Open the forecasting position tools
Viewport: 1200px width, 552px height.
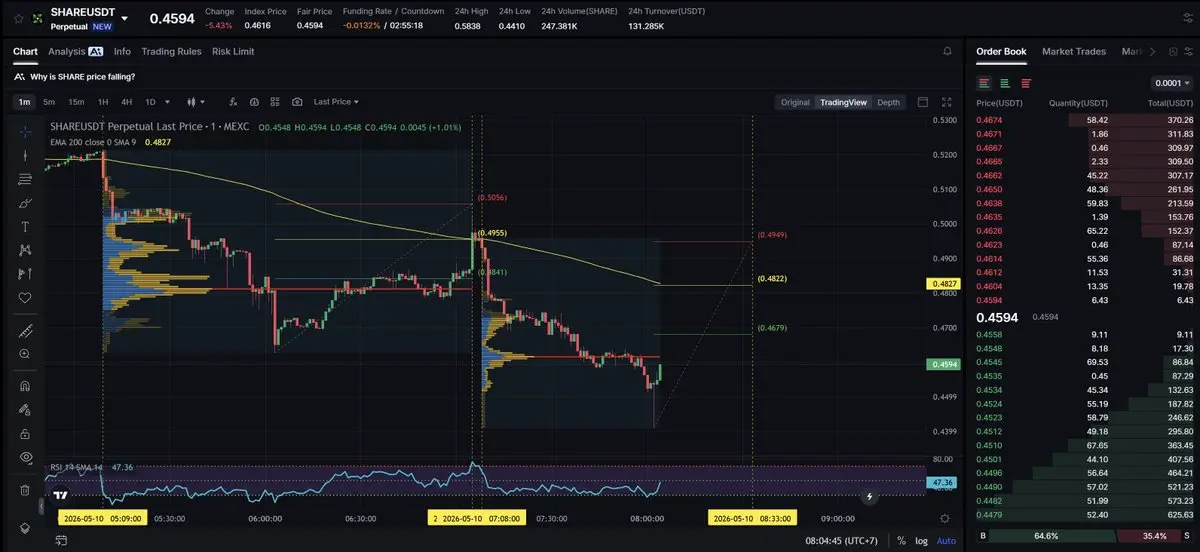coord(25,274)
